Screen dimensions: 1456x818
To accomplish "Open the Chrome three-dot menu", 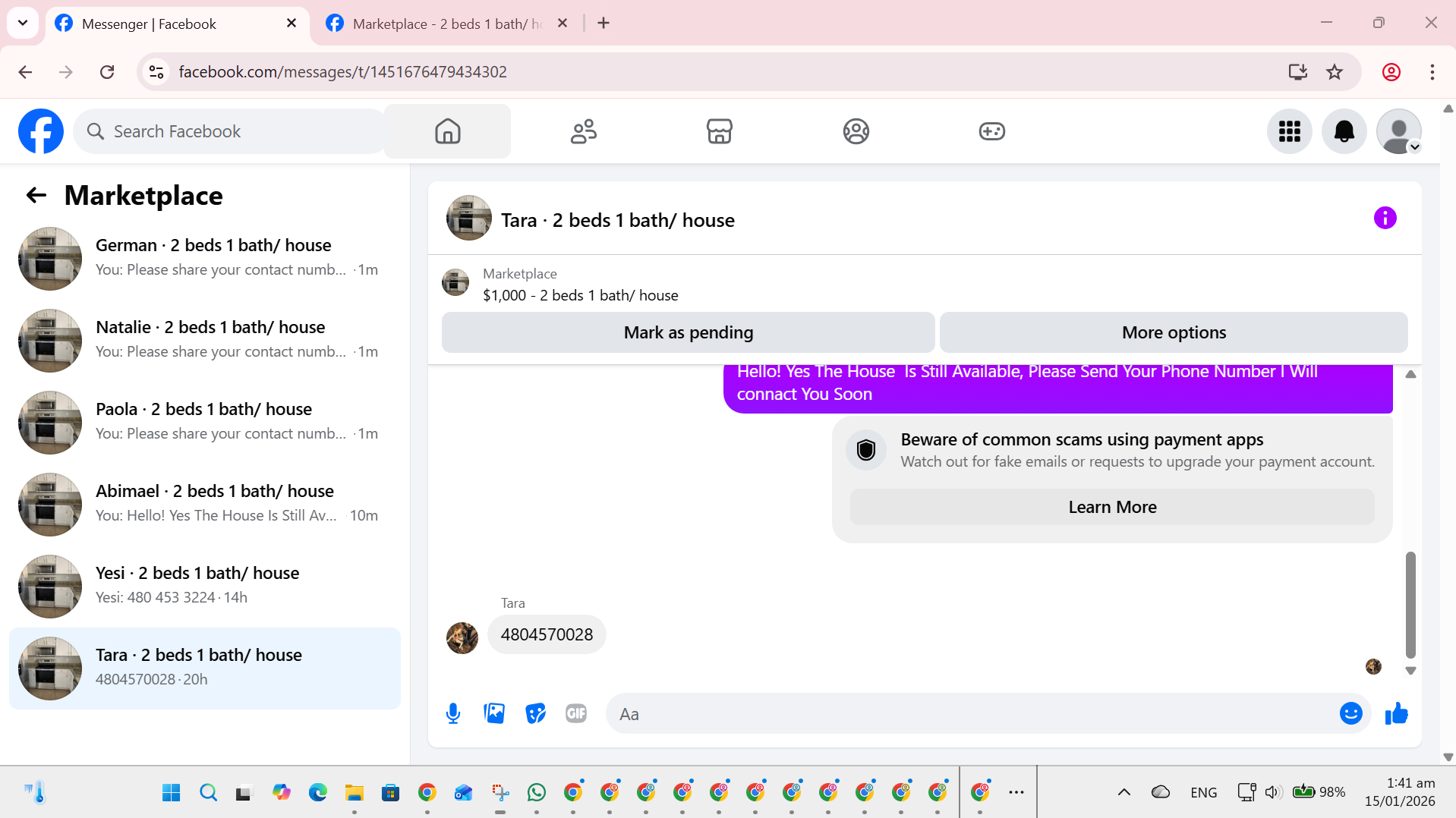I will coord(1432,72).
